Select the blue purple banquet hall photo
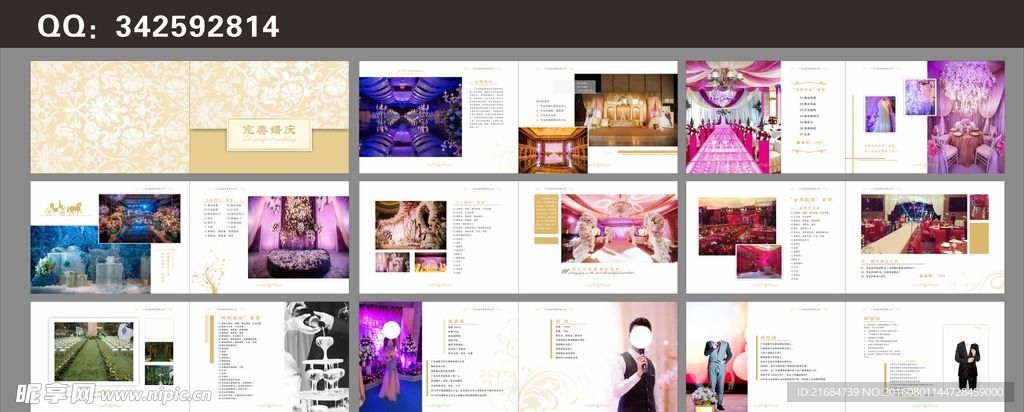 click(410, 116)
